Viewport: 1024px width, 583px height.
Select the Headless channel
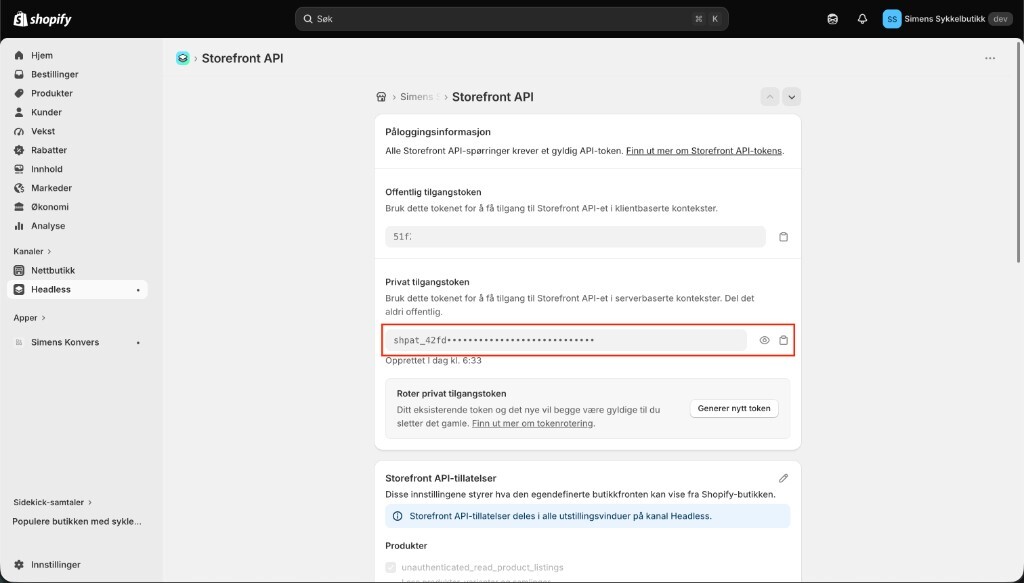77,289
